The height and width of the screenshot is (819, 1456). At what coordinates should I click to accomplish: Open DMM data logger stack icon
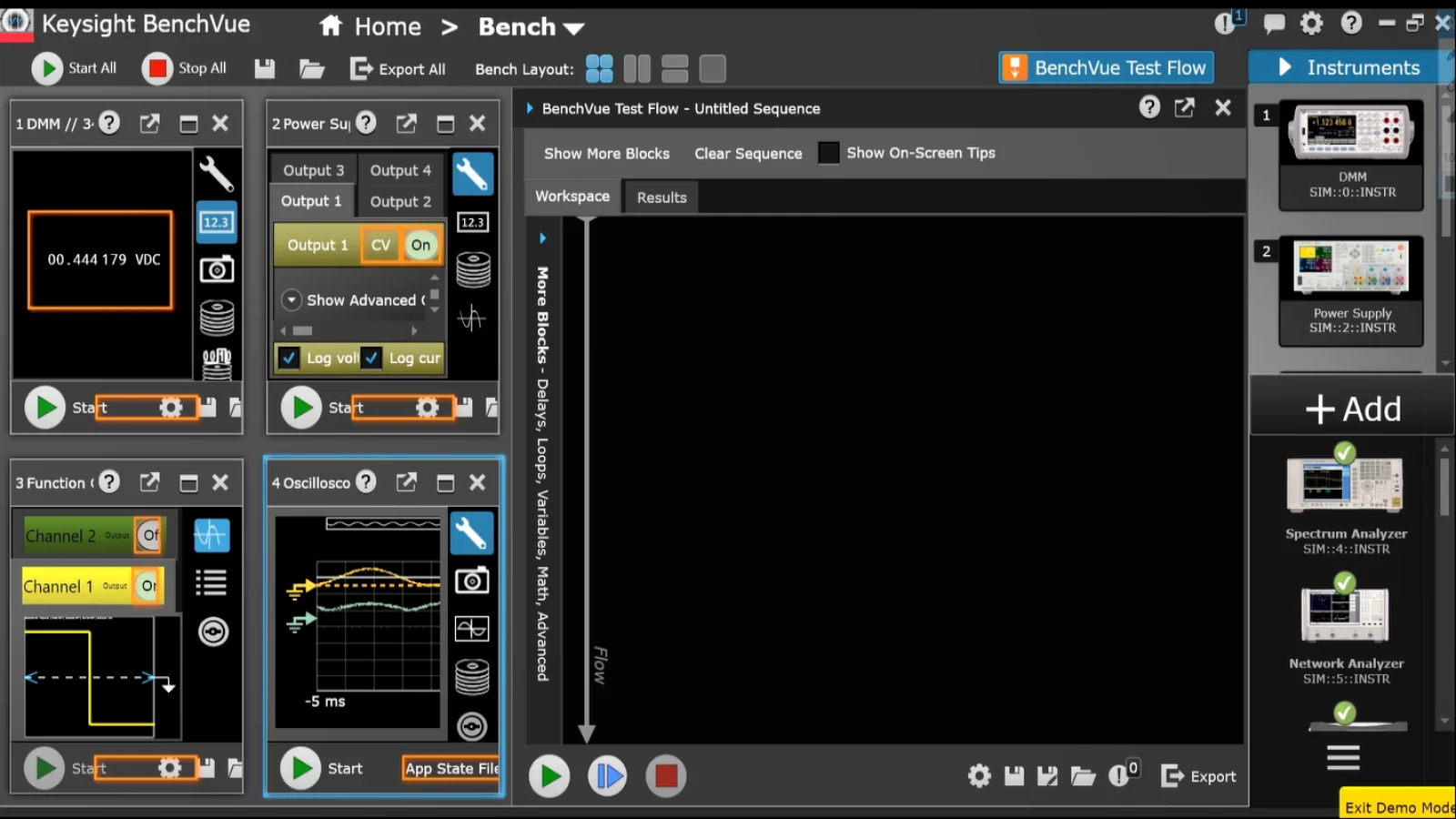(217, 318)
